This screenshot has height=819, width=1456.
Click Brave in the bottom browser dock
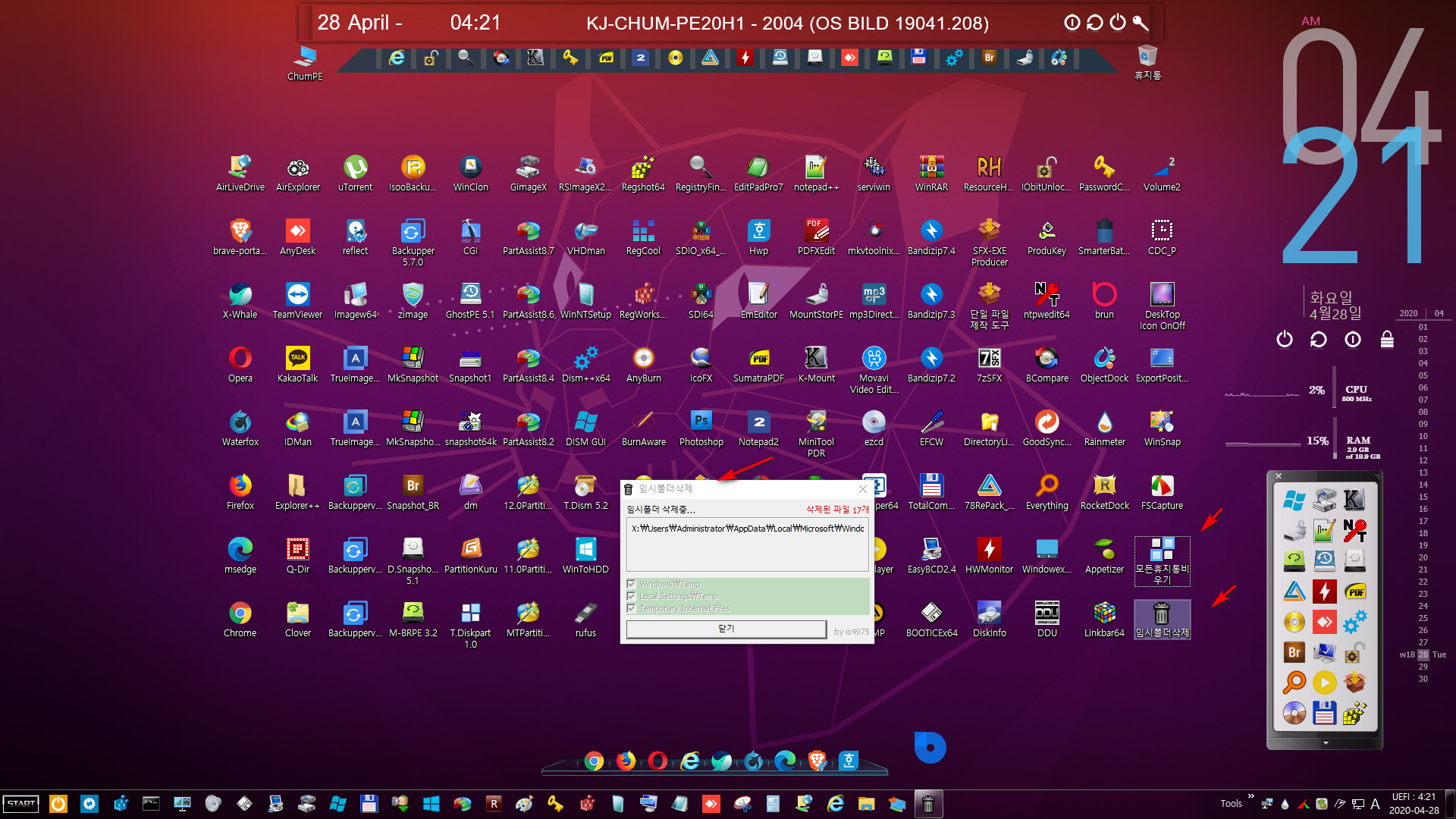tap(817, 761)
